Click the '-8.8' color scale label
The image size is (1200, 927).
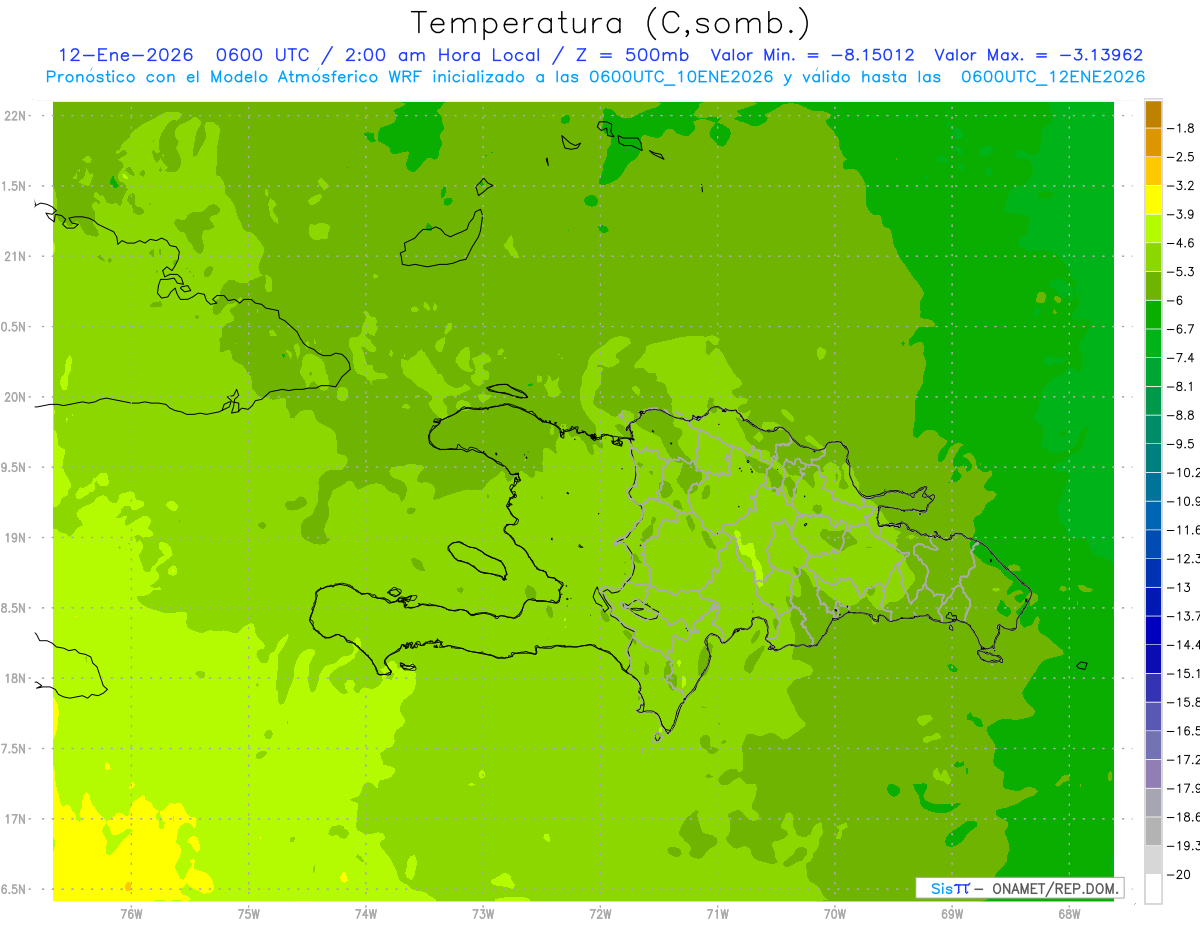coord(1182,415)
